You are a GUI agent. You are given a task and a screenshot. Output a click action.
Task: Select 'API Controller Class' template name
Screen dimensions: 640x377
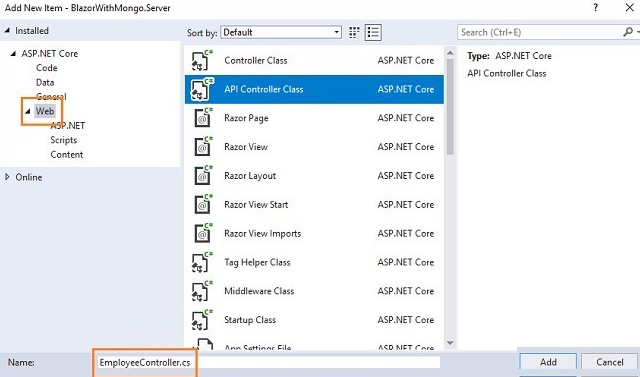point(264,89)
